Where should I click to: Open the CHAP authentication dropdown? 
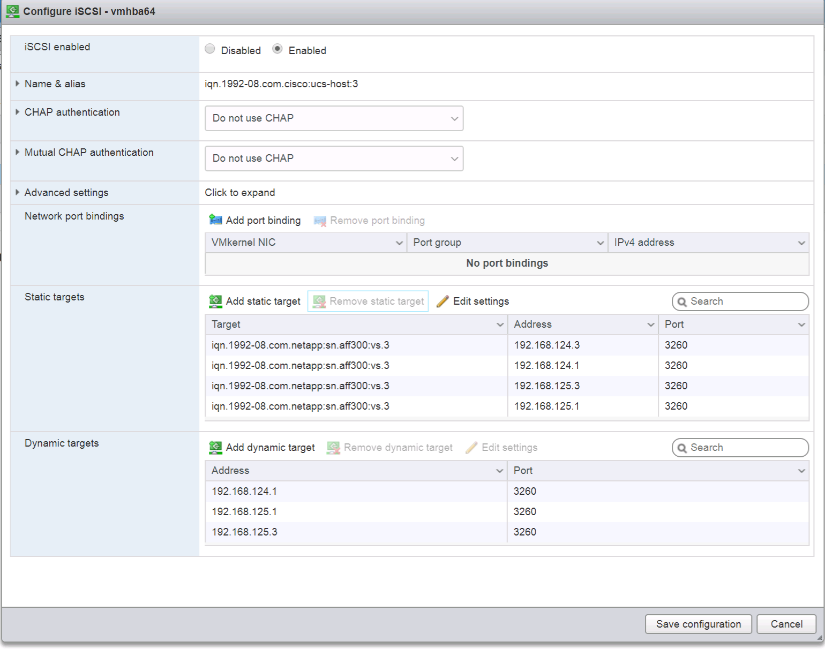pyautogui.click(x=334, y=118)
